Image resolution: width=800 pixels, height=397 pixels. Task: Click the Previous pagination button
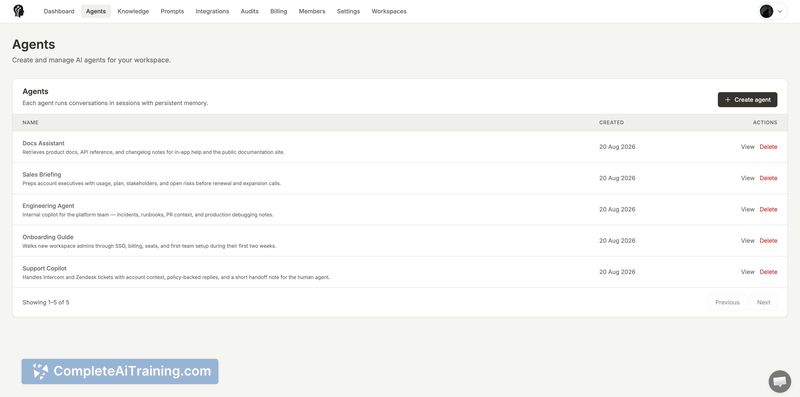(x=727, y=302)
